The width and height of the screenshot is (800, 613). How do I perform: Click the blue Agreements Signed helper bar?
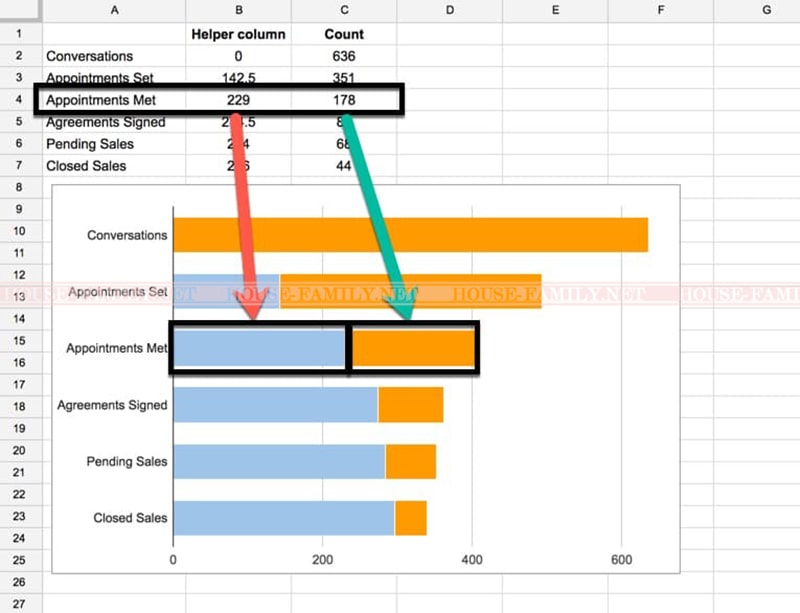pos(276,405)
